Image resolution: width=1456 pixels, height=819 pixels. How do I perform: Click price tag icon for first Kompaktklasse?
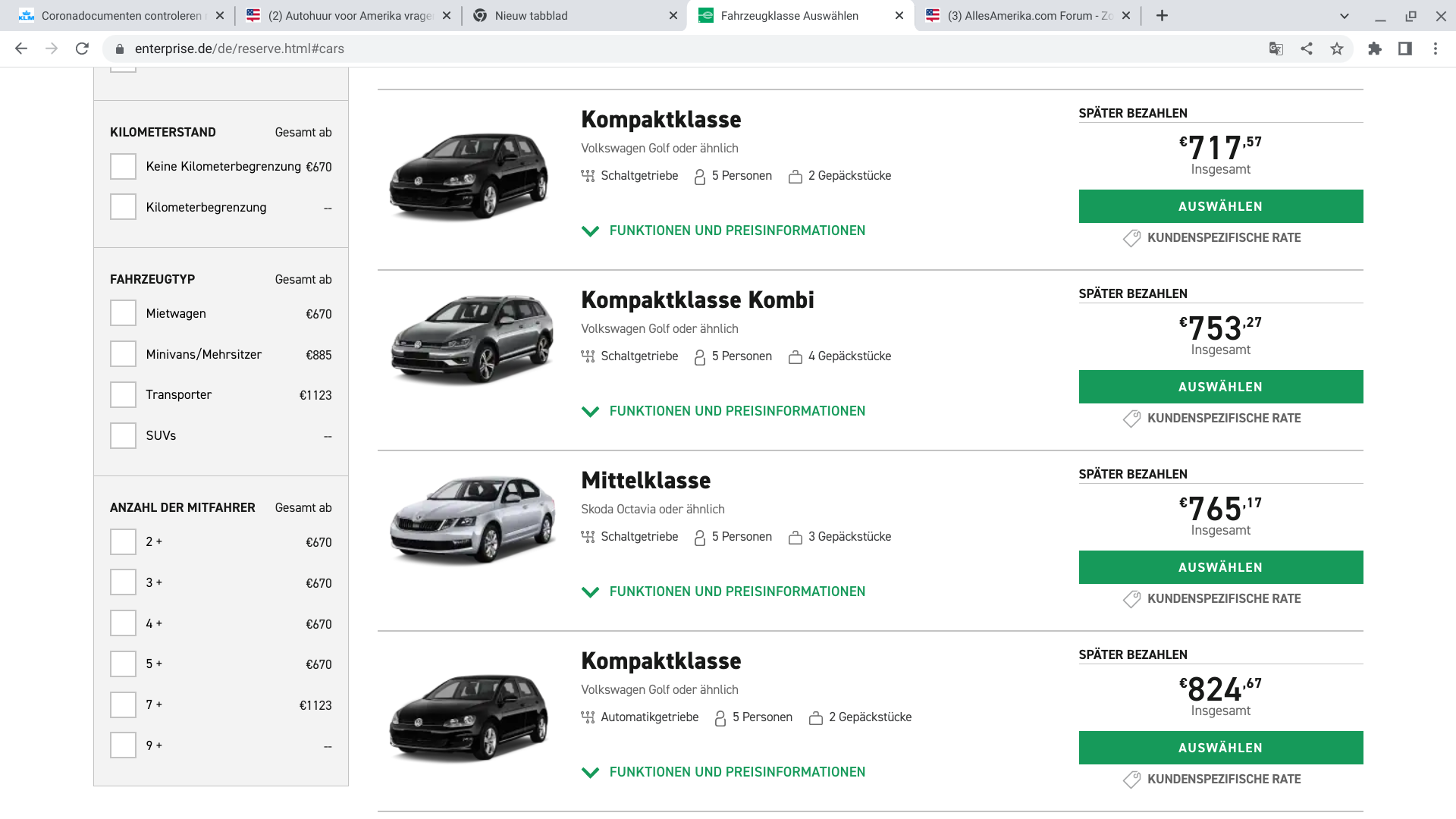coord(1131,238)
